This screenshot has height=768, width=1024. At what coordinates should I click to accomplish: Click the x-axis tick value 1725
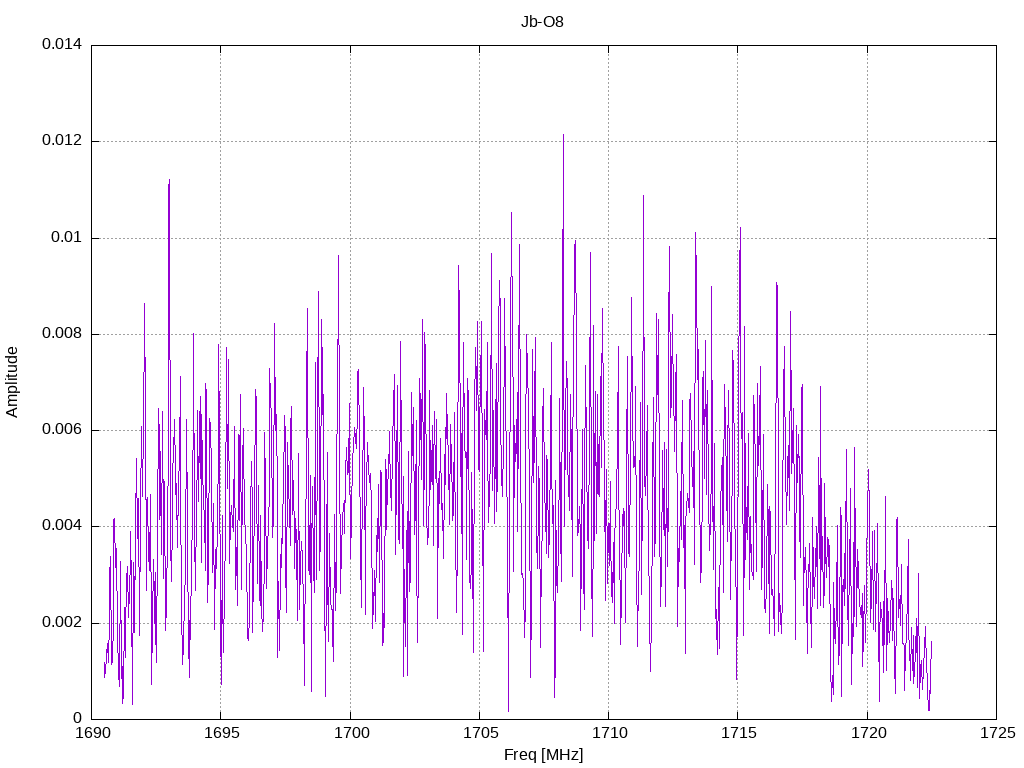998,733
